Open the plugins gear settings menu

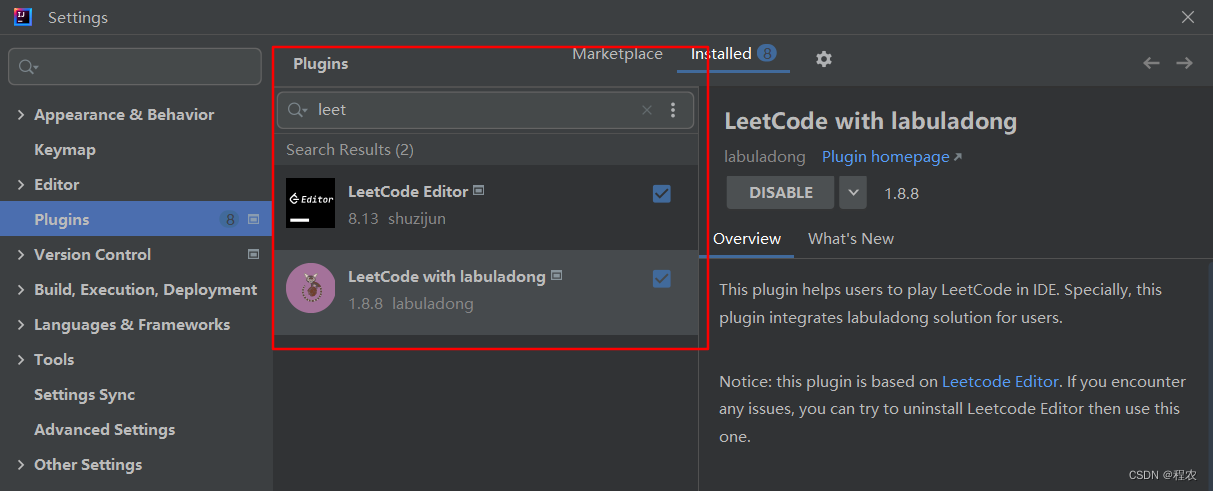[x=823, y=59]
